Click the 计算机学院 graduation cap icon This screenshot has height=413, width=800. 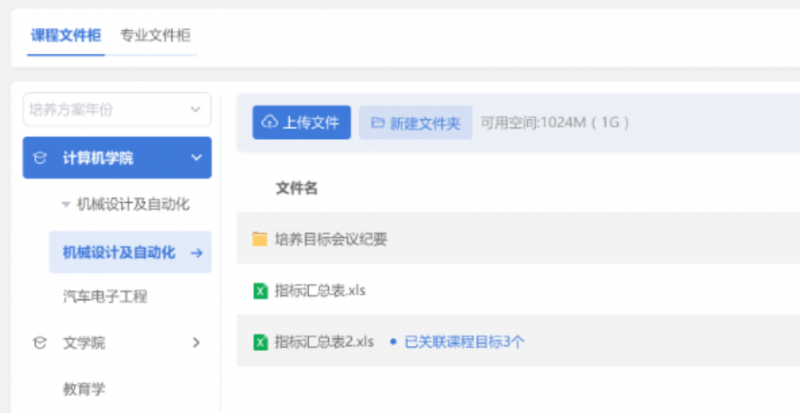40,158
